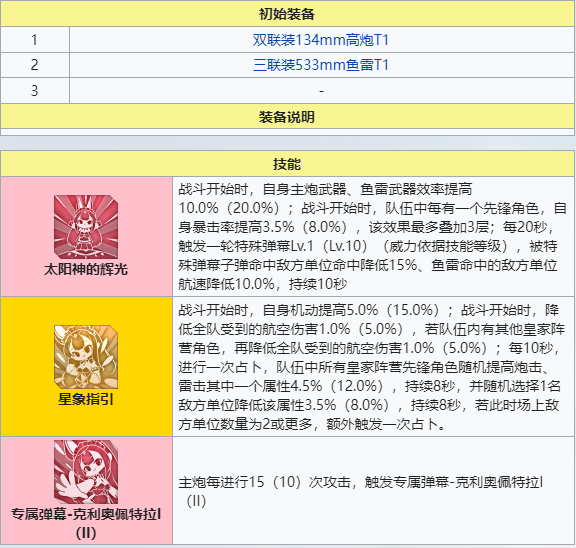Click equipment slot number 3 cell
Image resolution: width=576 pixels, height=548 pixels.
click(x=35, y=90)
